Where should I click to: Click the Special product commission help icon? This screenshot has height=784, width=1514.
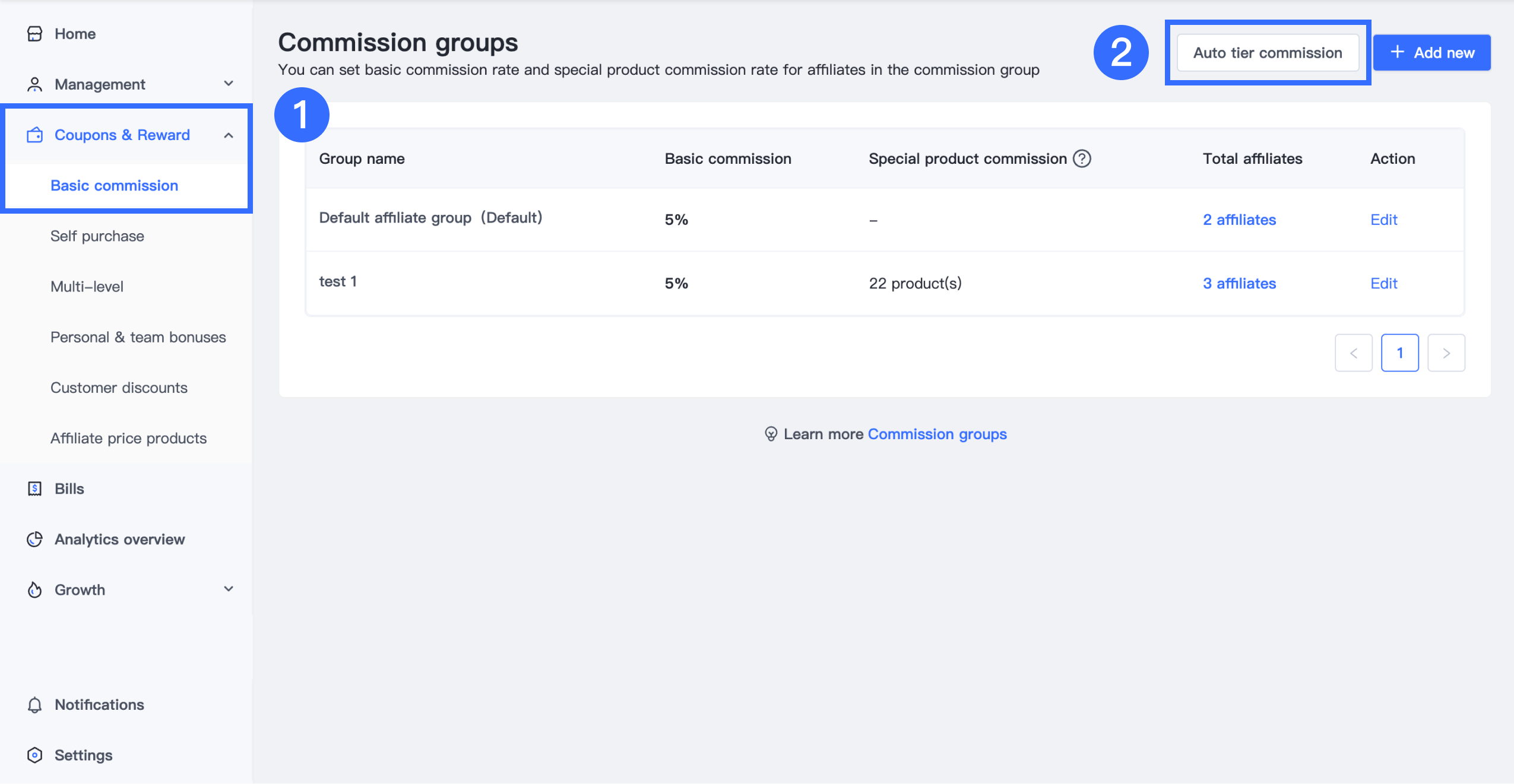pyautogui.click(x=1082, y=158)
